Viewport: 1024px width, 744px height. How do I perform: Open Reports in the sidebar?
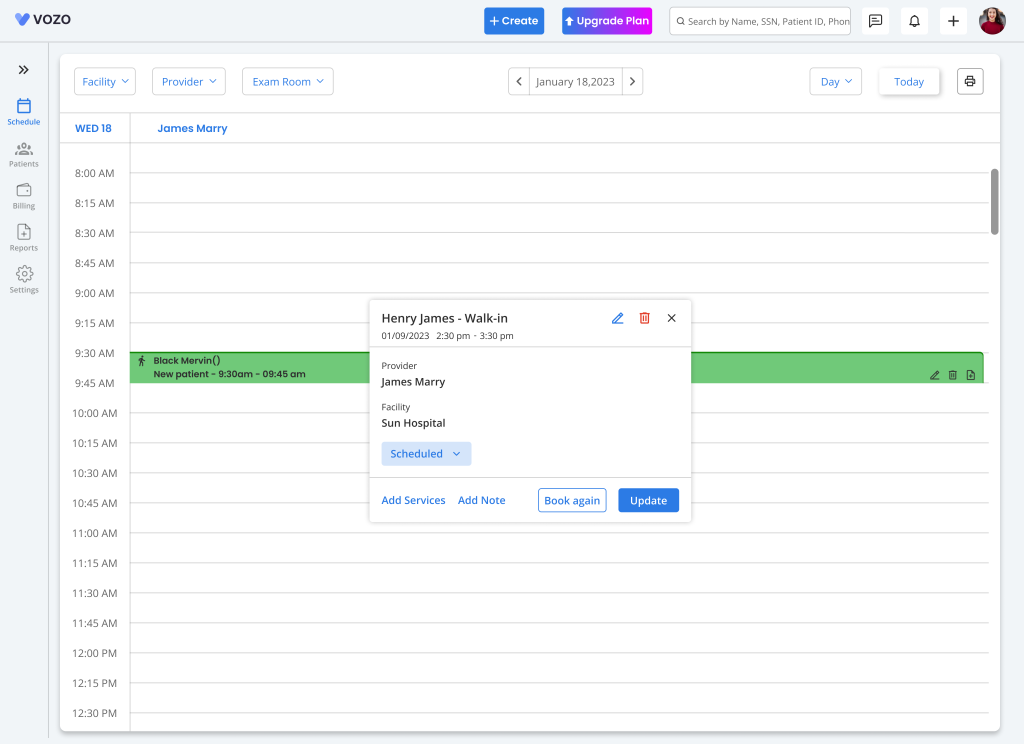(x=24, y=238)
